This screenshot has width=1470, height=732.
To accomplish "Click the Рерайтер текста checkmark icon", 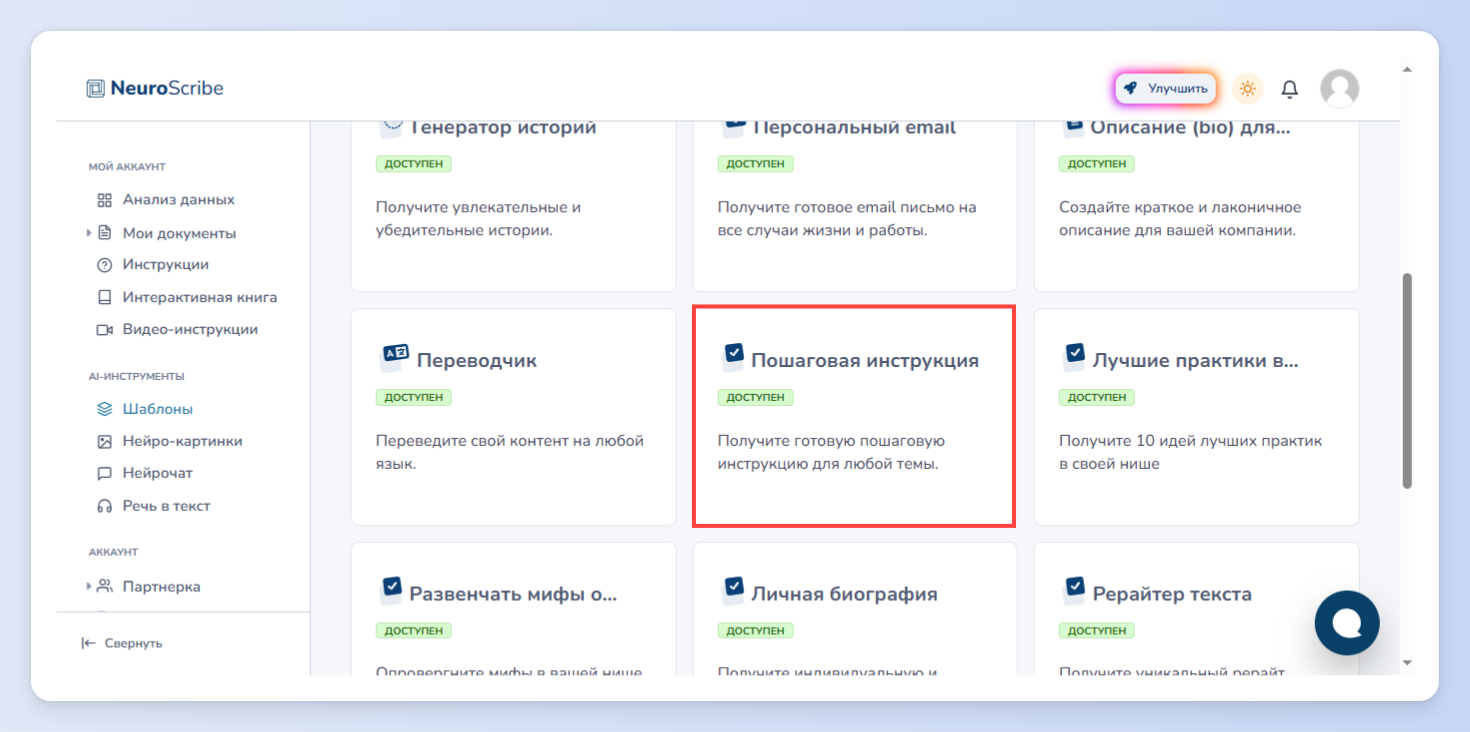I will (x=1075, y=588).
